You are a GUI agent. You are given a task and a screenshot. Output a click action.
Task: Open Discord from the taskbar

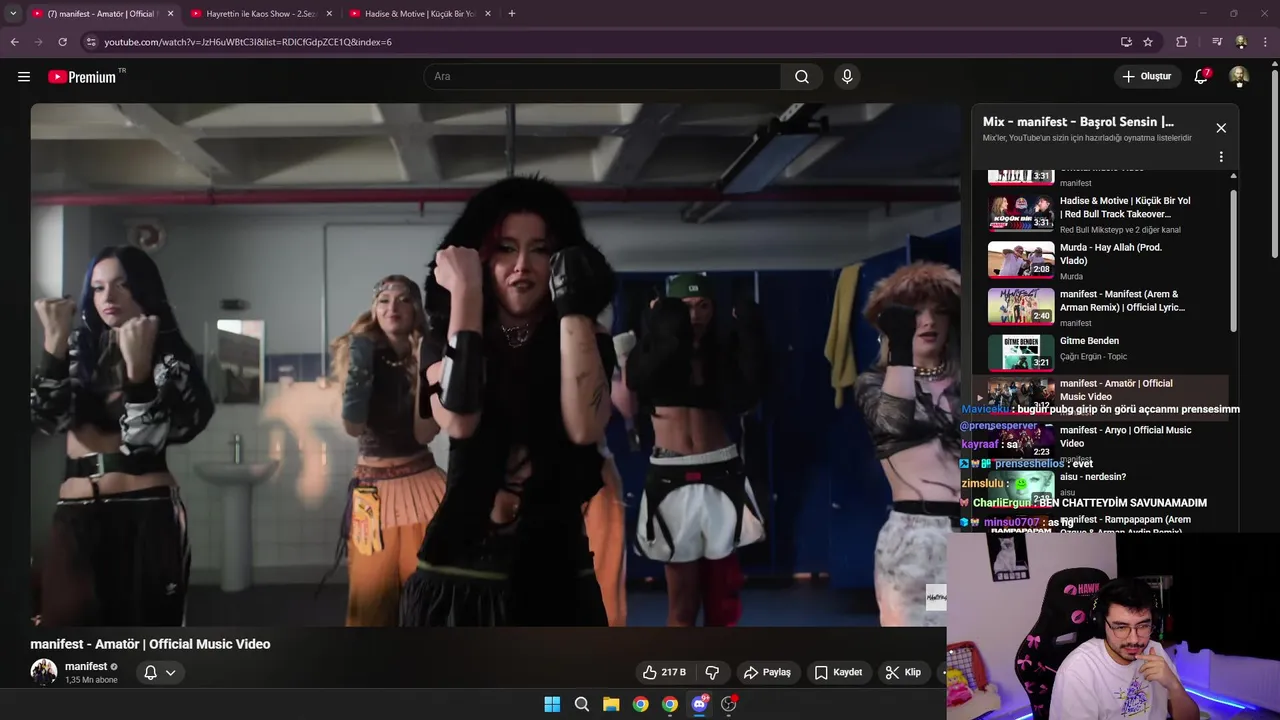[x=699, y=704]
